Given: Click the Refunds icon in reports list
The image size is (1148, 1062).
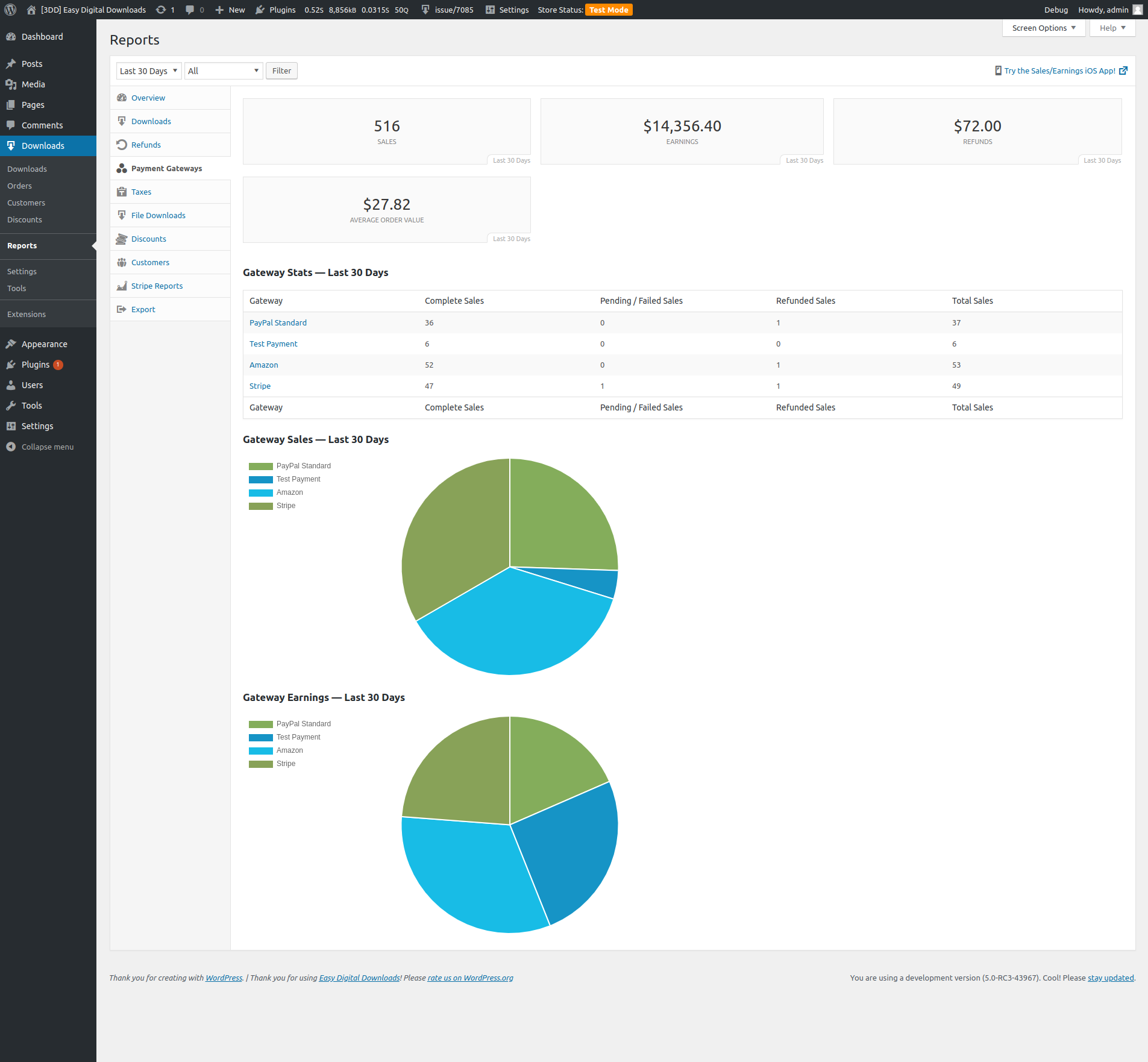Looking at the screenshot, I should click(122, 145).
